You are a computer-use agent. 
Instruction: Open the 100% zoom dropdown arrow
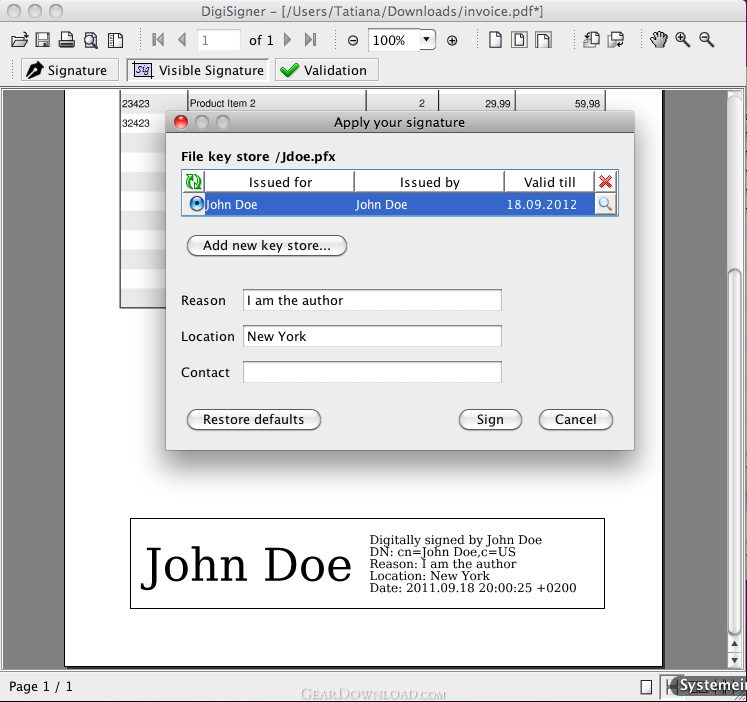(x=427, y=40)
